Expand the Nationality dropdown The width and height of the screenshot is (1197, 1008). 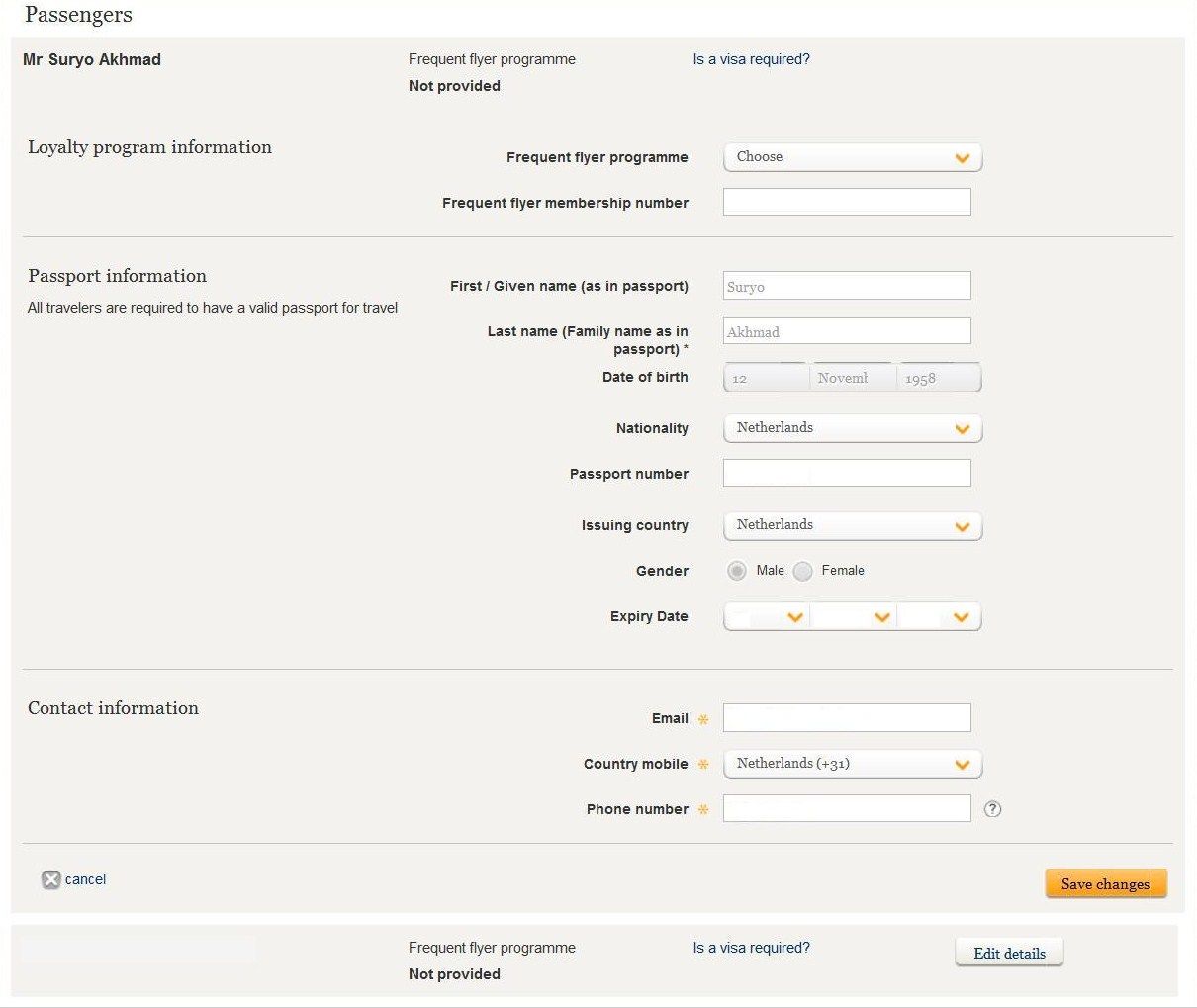pyautogui.click(x=852, y=428)
